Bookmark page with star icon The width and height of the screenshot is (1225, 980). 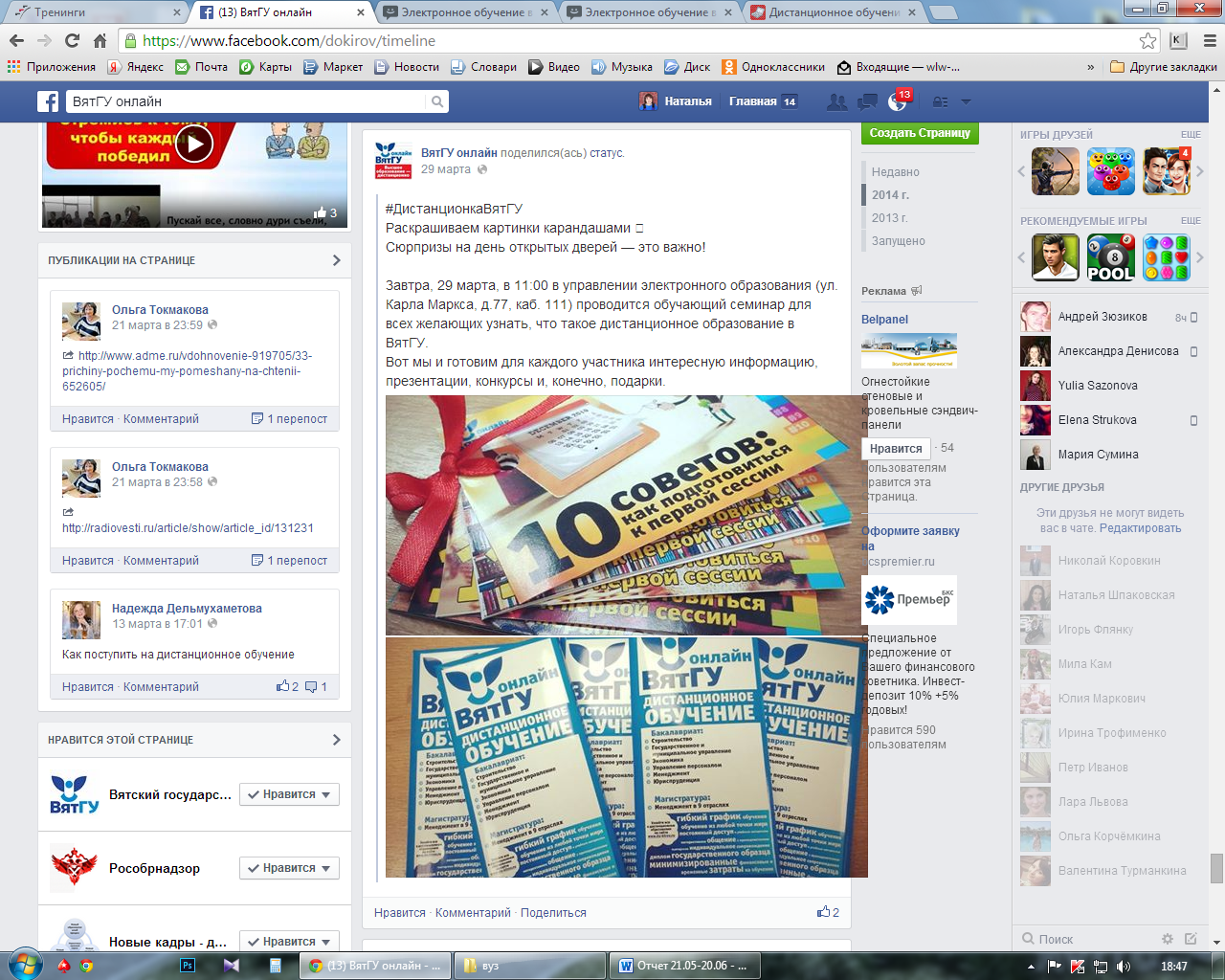coord(1147,40)
